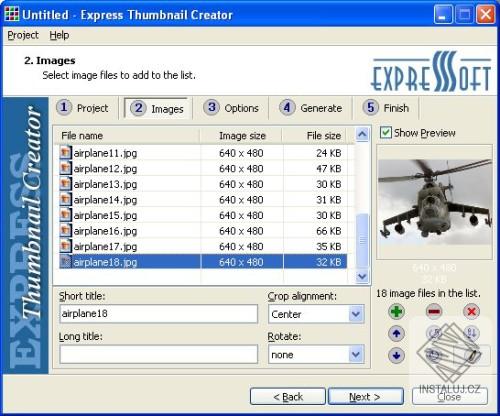
Task: Uncheck the Show Preview checkbox
Action: (386, 133)
